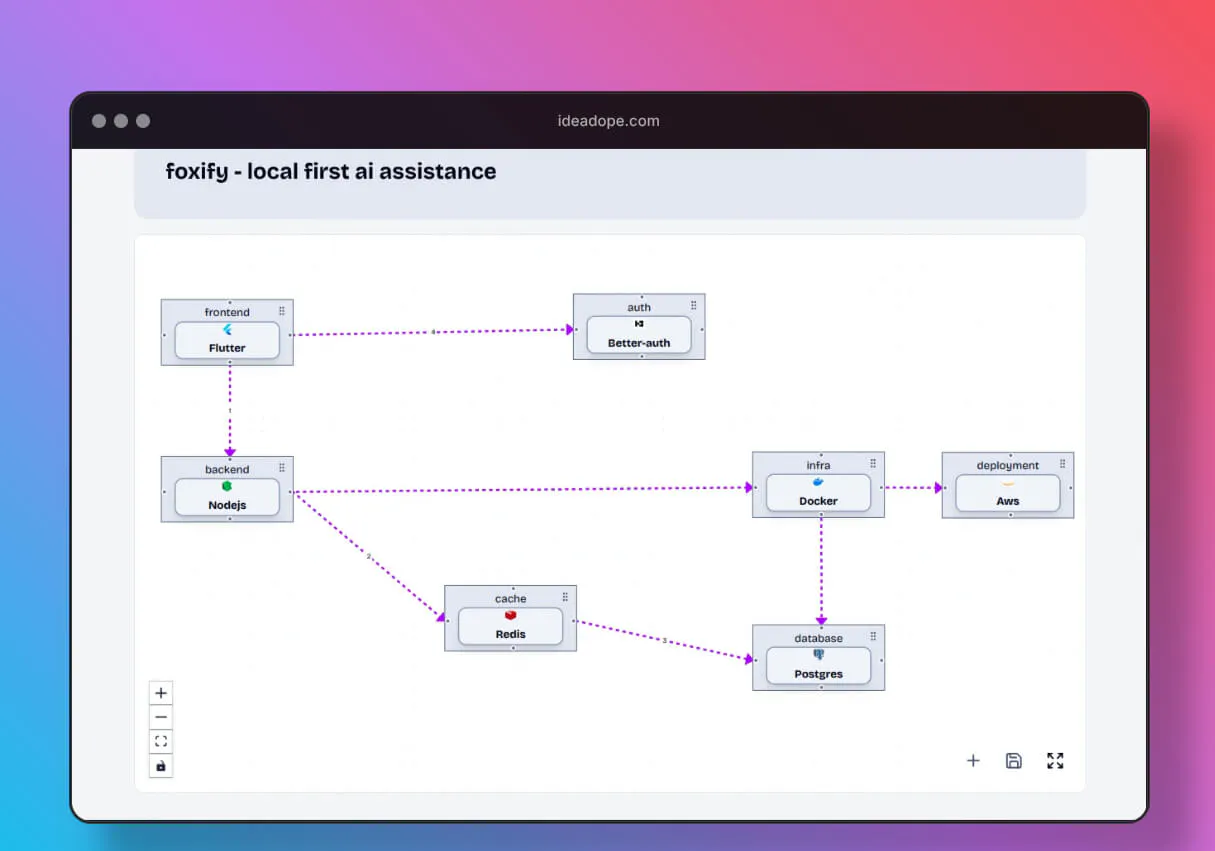1215x851 pixels.
Task: Click the Aws logo icon
Action: [1008, 484]
